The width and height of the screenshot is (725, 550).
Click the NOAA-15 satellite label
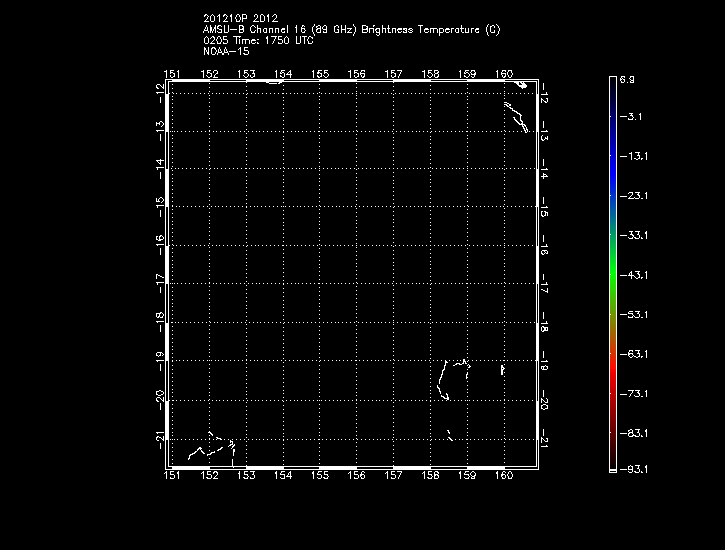[226, 51]
